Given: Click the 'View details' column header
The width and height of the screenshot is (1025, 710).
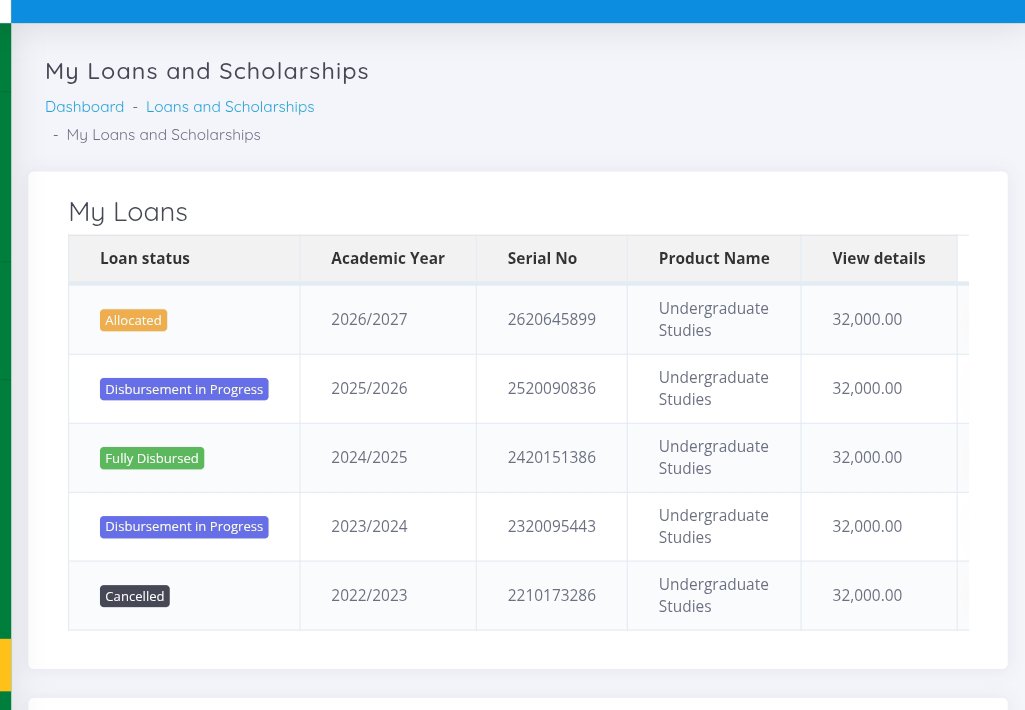Looking at the screenshot, I should 879,258.
